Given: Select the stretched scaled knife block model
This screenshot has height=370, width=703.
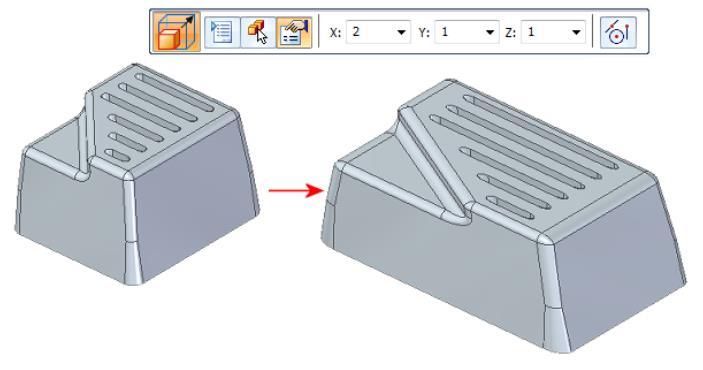Looking at the screenshot, I should tap(503, 216).
